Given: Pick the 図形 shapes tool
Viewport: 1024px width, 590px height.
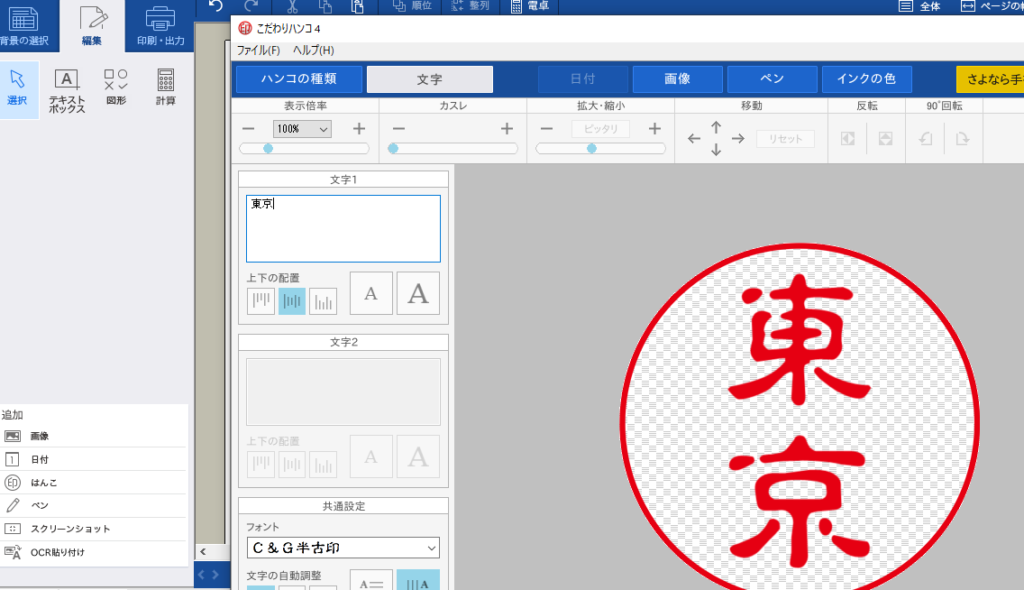Looking at the screenshot, I should click(x=116, y=88).
